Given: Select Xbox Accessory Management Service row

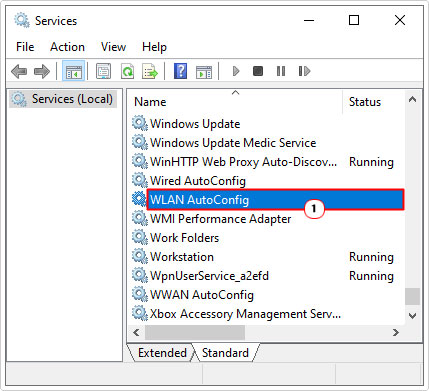Looking at the screenshot, I should 245,314.
